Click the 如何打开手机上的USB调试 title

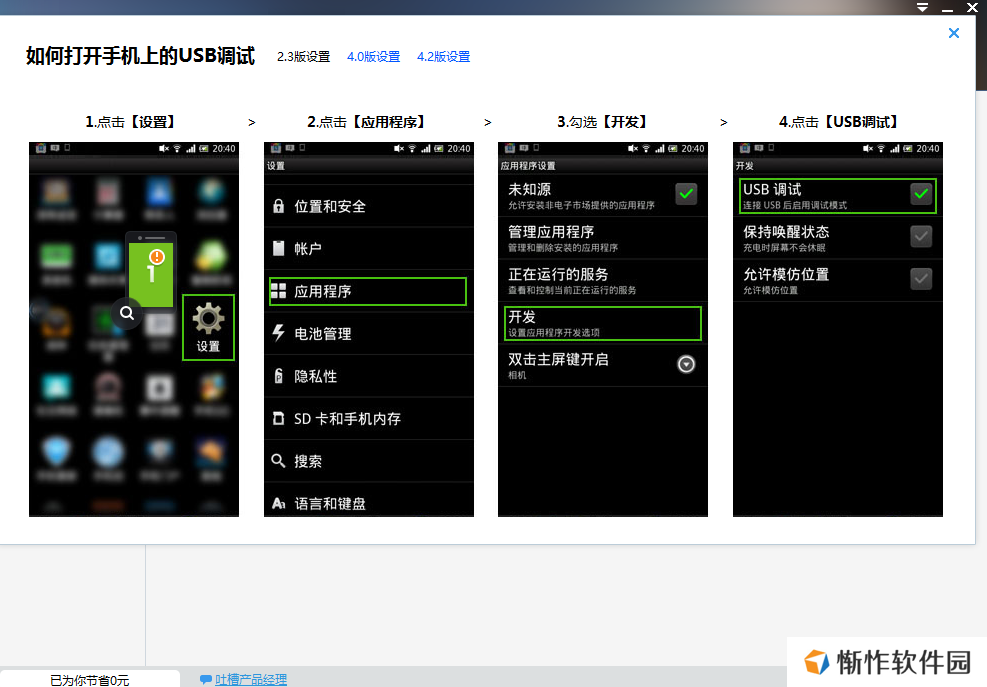pos(140,56)
